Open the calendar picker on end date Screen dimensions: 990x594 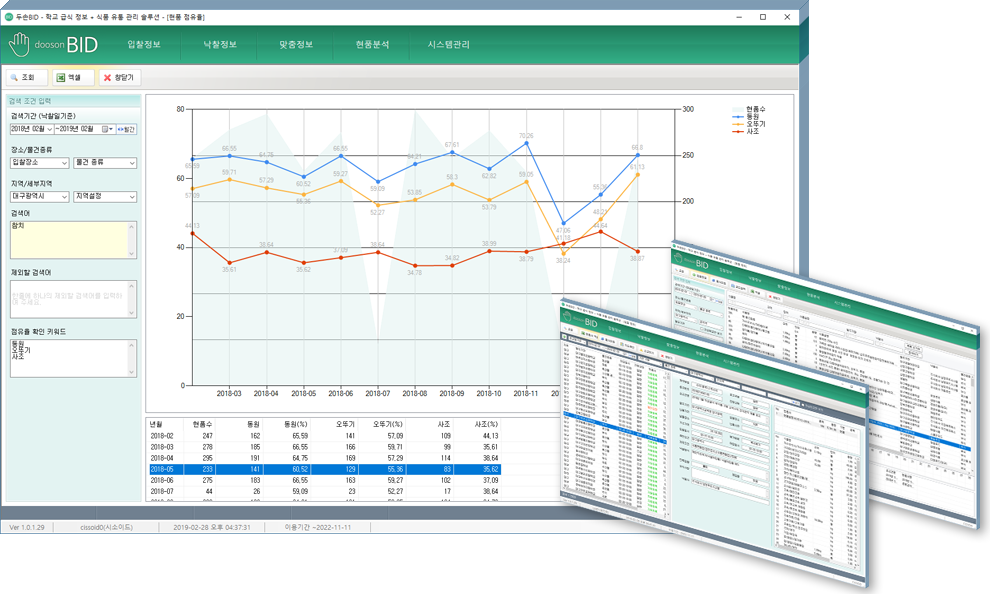tap(104, 129)
